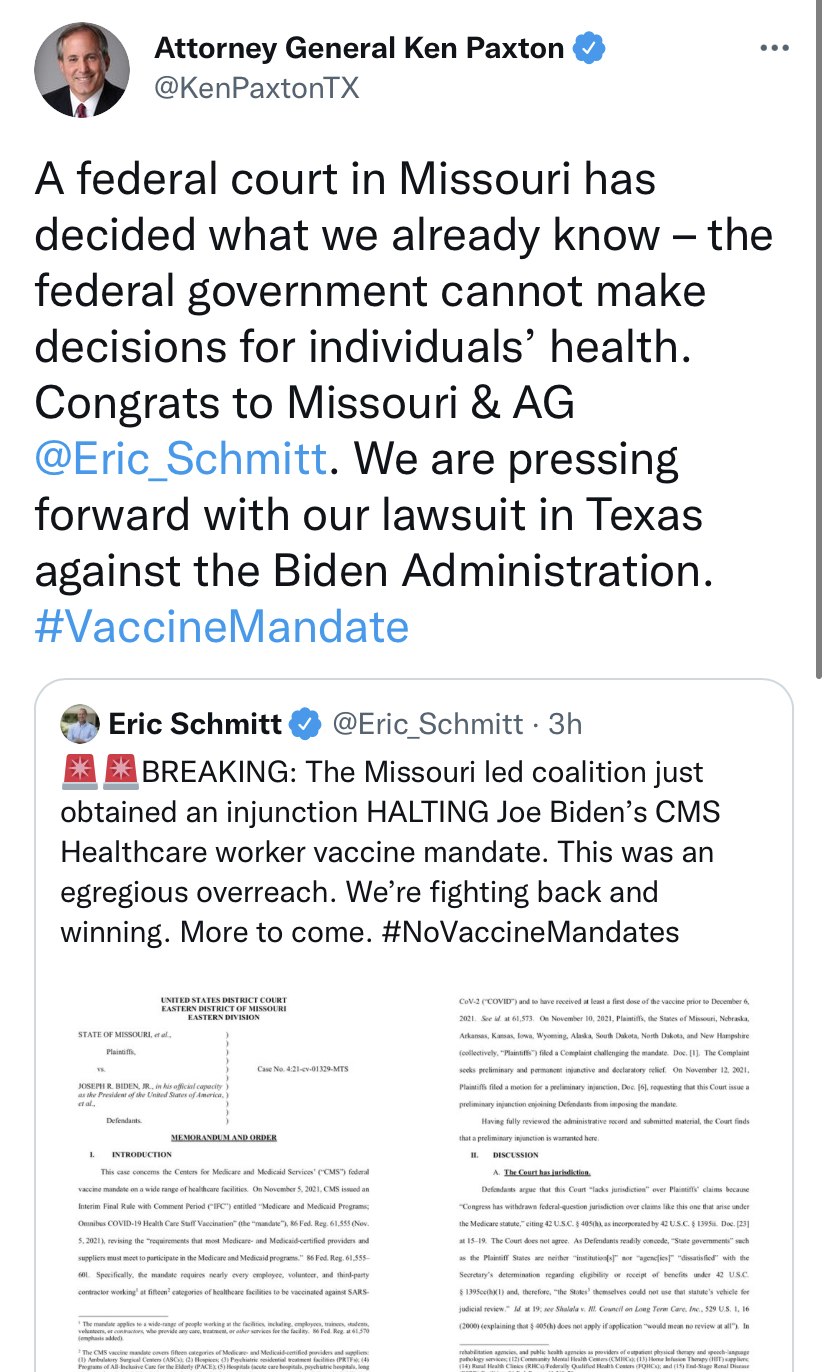This screenshot has width=828, height=1372.
Task: Follow the blue @Eric_Schmitt mention in tweet
Action: pos(181,459)
